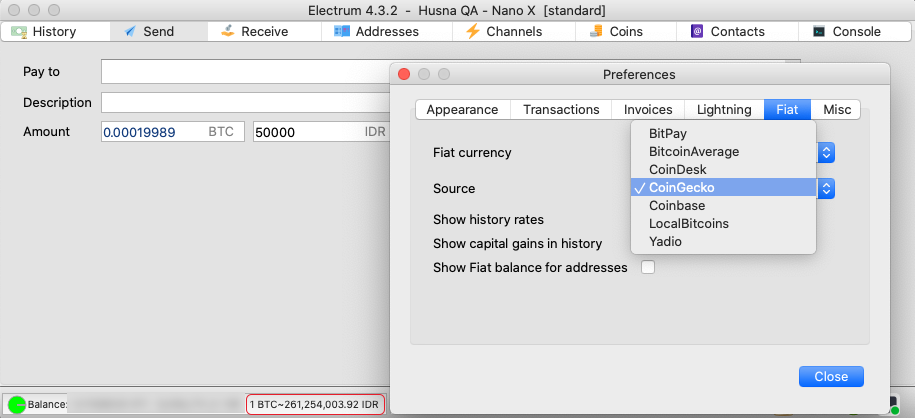Go to the Addresses tab
The height and width of the screenshot is (418, 915).
coord(387,32)
